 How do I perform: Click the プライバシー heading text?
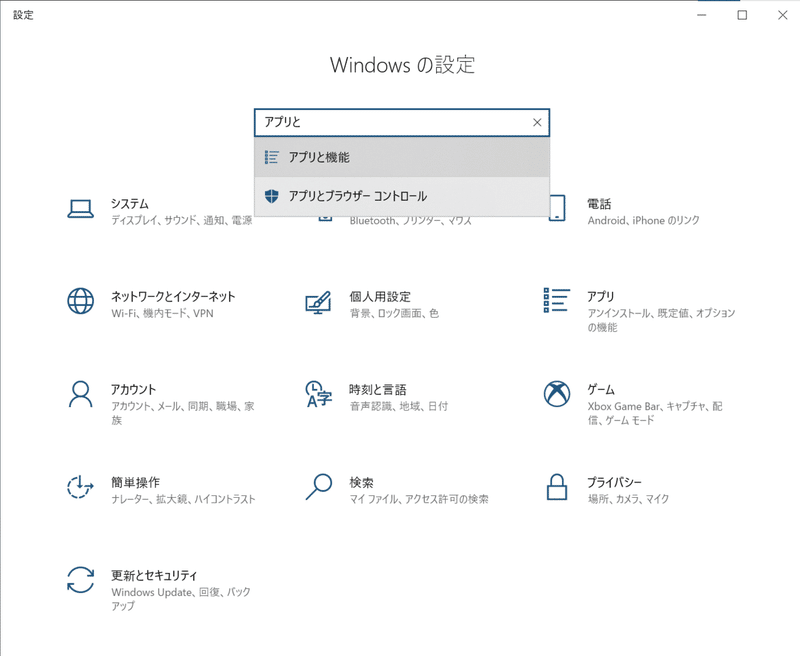point(614,483)
